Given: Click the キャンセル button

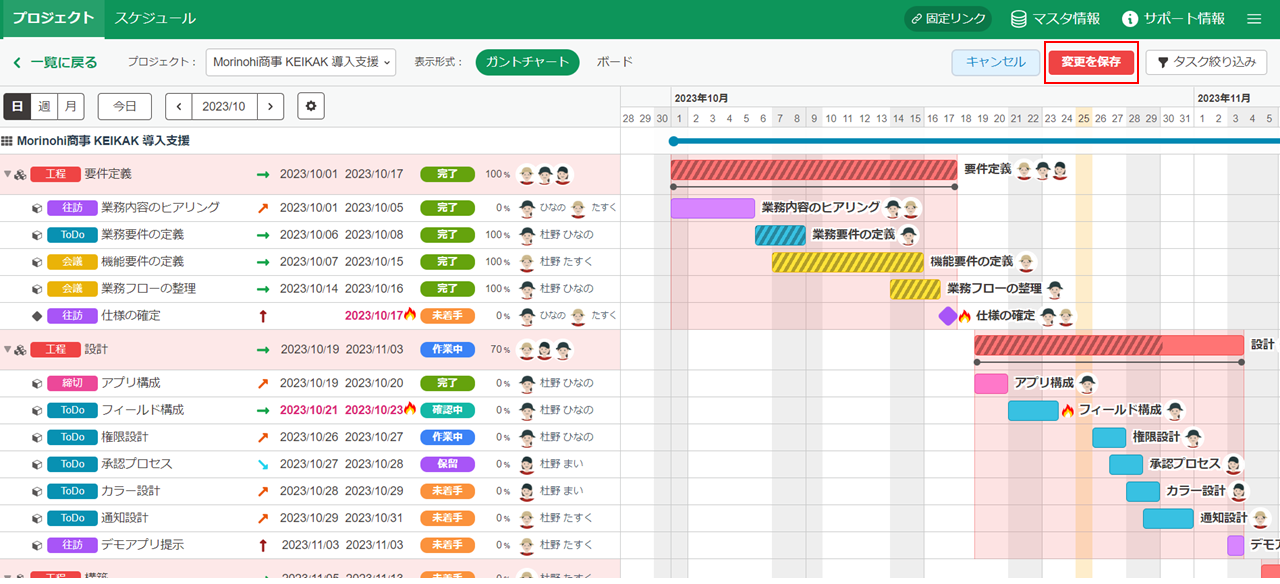Looking at the screenshot, I should 996,62.
